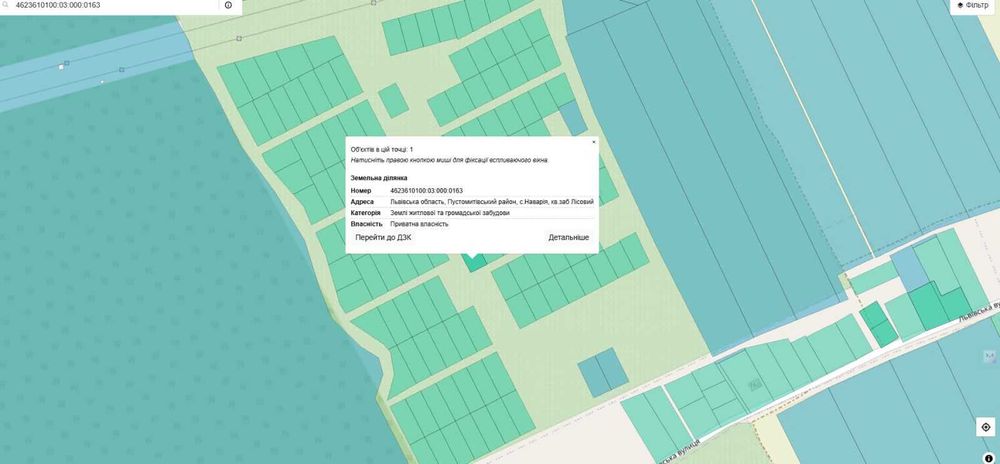
Task: Locate my position with the target button
Action: pyautogui.click(x=986, y=427)
